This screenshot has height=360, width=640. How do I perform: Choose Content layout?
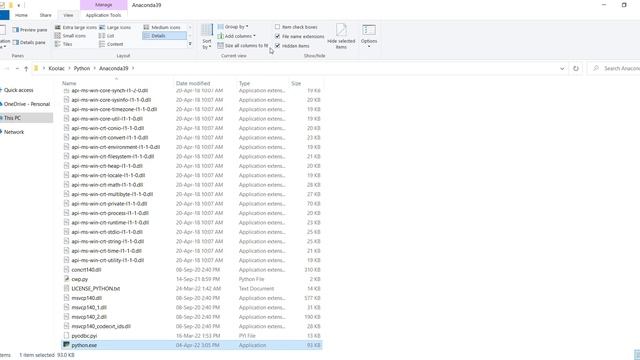tap(111, 44)
